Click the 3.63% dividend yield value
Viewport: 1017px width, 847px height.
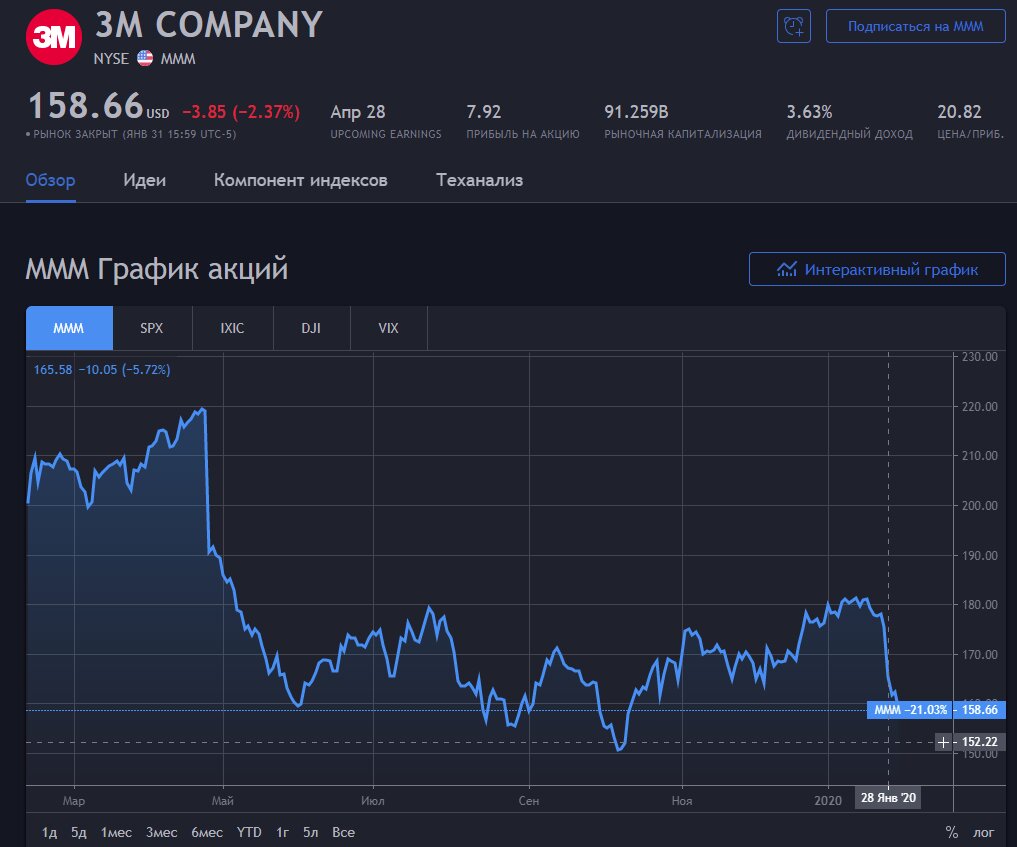809,112
